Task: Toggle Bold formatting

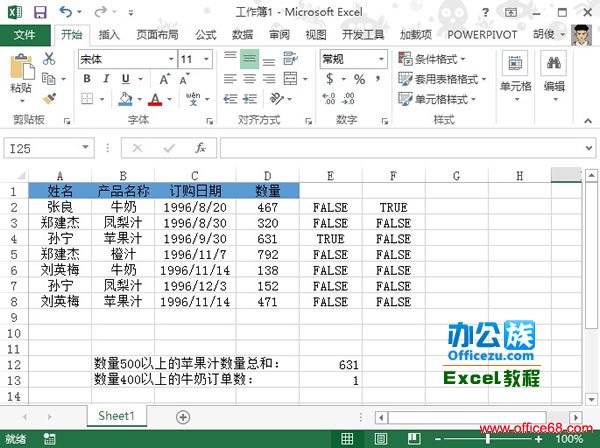Action: pyautogui.click(x=87, y=79)
